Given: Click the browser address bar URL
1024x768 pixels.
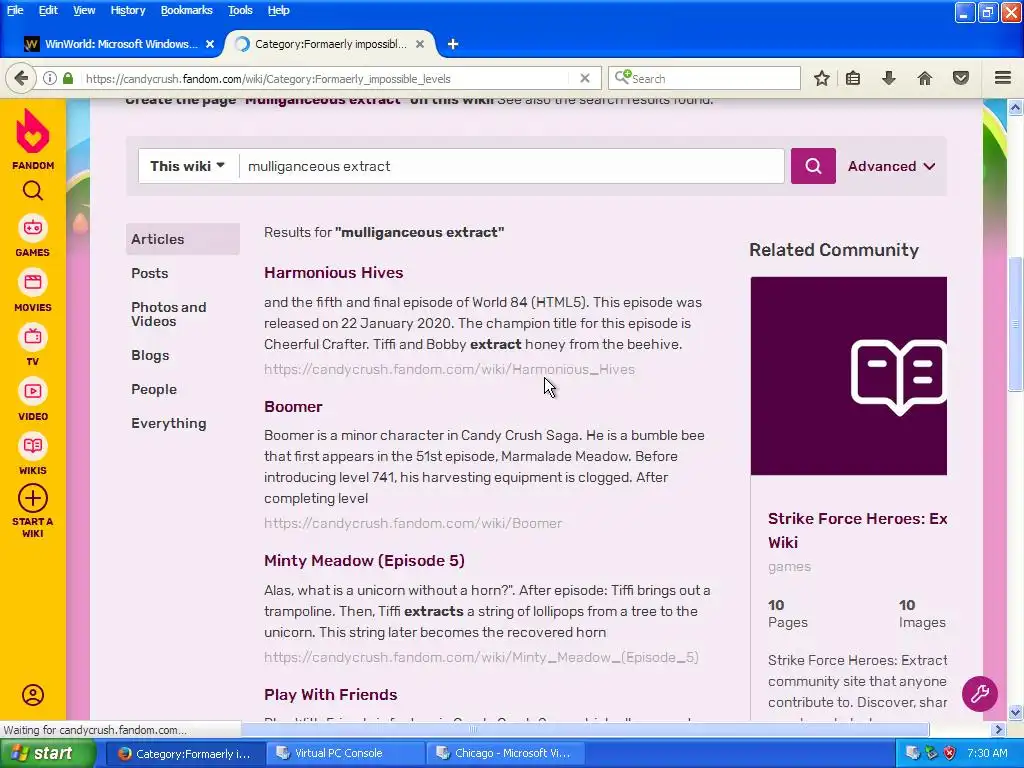Looking at the screenshot, I should click(268, 78).
